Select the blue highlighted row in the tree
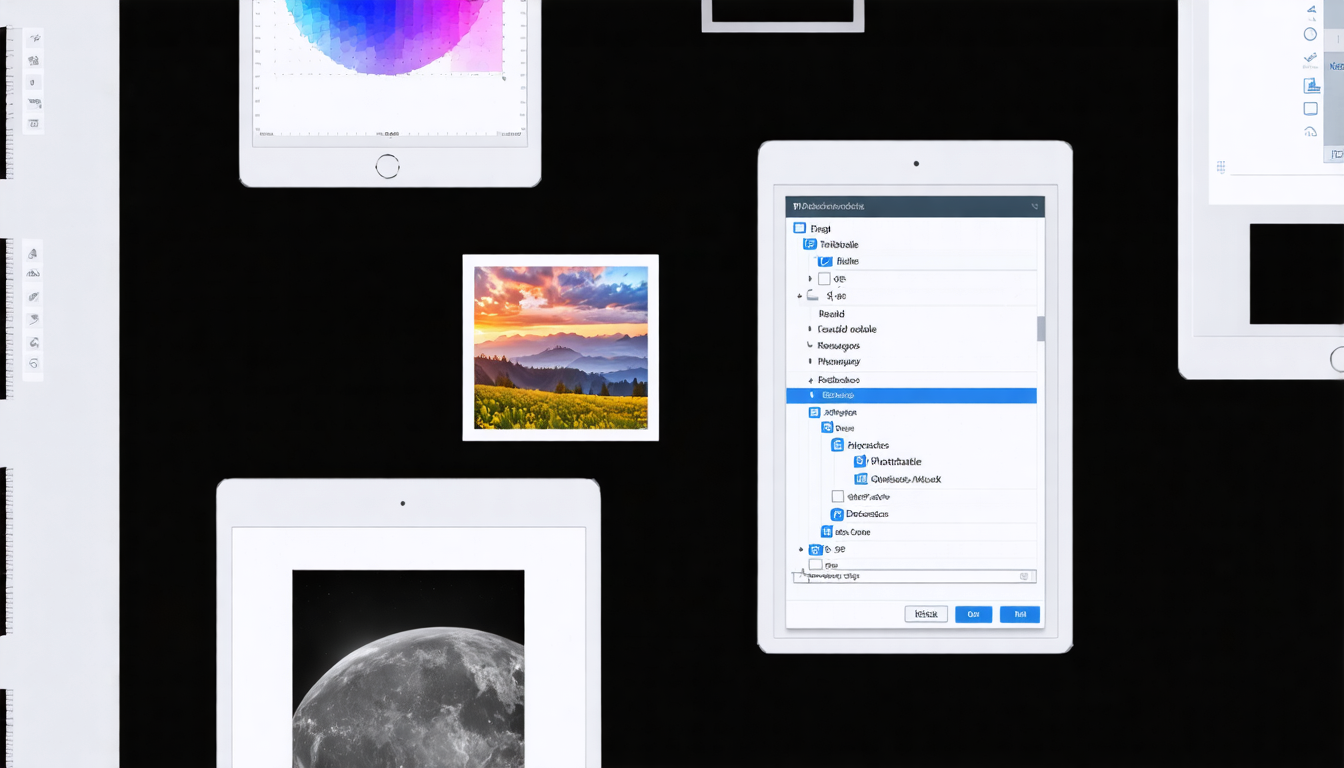 coord(911,396)
